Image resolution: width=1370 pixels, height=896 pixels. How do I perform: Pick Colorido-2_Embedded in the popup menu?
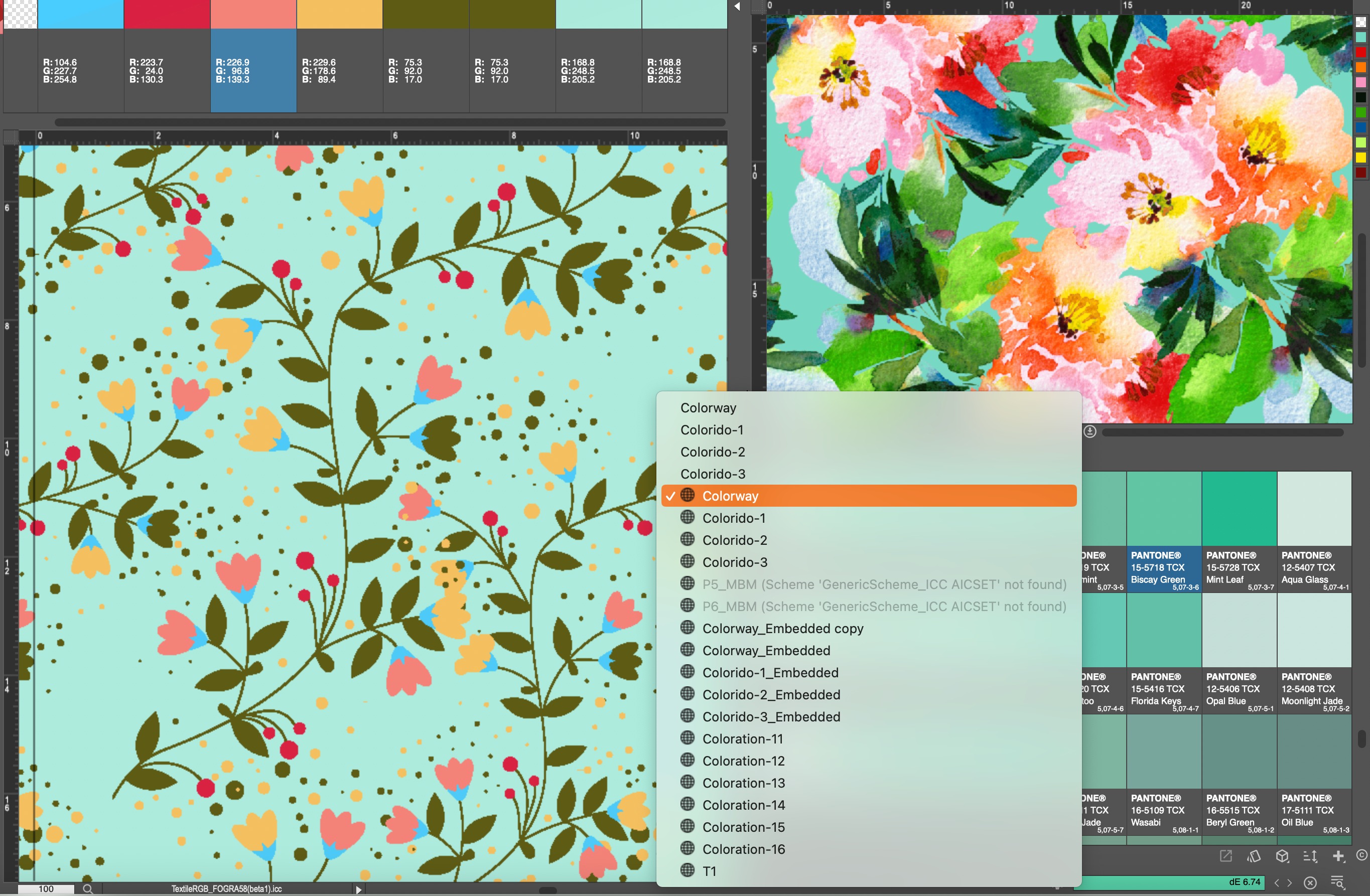(771, 694)
